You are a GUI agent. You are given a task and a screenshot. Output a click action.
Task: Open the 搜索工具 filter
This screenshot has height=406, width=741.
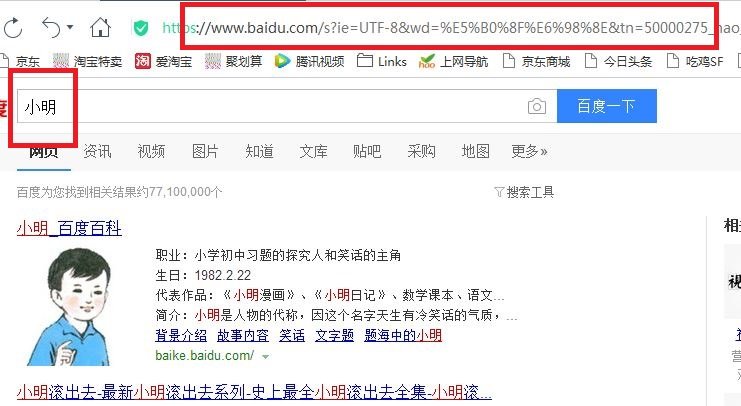pos(524,192)
